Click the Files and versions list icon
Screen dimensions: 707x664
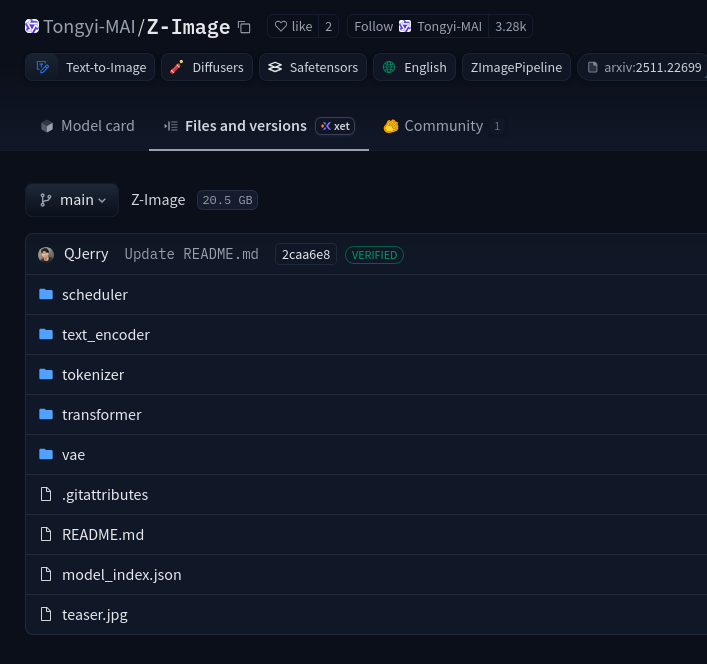(x=171, y=126)
